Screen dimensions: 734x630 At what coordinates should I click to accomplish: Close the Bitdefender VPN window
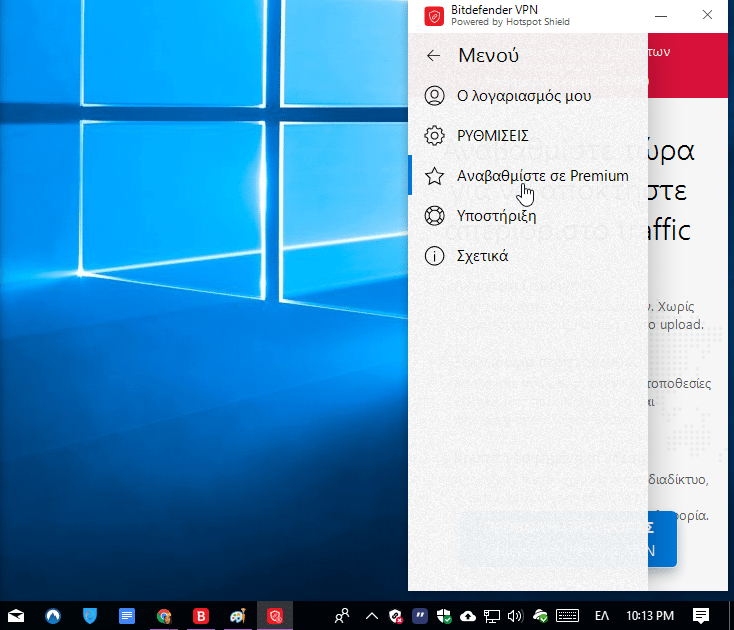[707, 15]
